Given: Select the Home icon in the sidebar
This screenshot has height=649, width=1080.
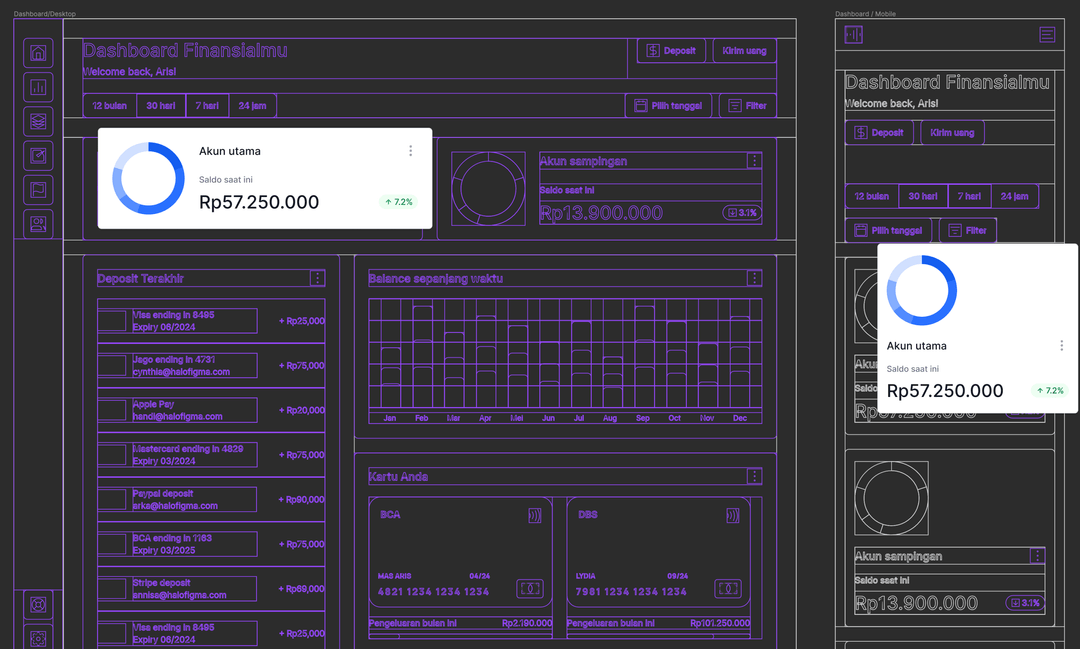Looking at the screenshot, I should 37,53.
